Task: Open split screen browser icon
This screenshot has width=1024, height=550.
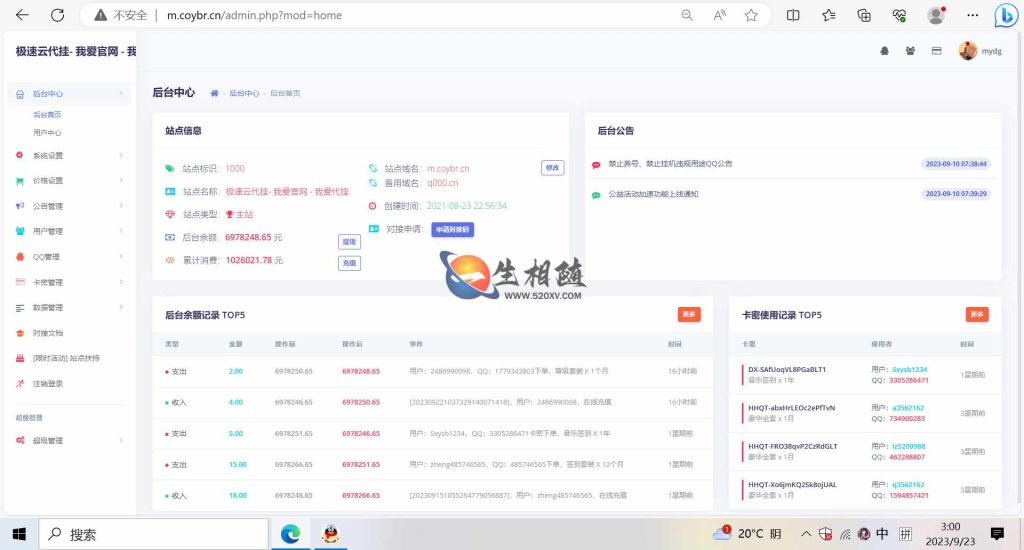Action: point(793,15)
